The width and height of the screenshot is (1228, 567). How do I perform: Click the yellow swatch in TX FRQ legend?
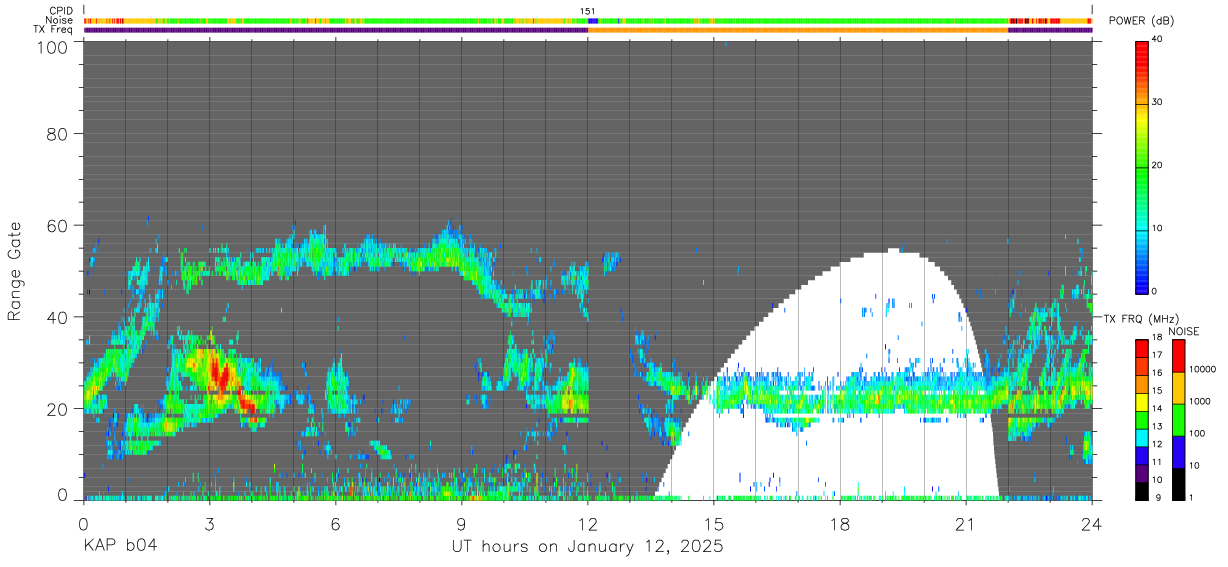point(1141,401)
